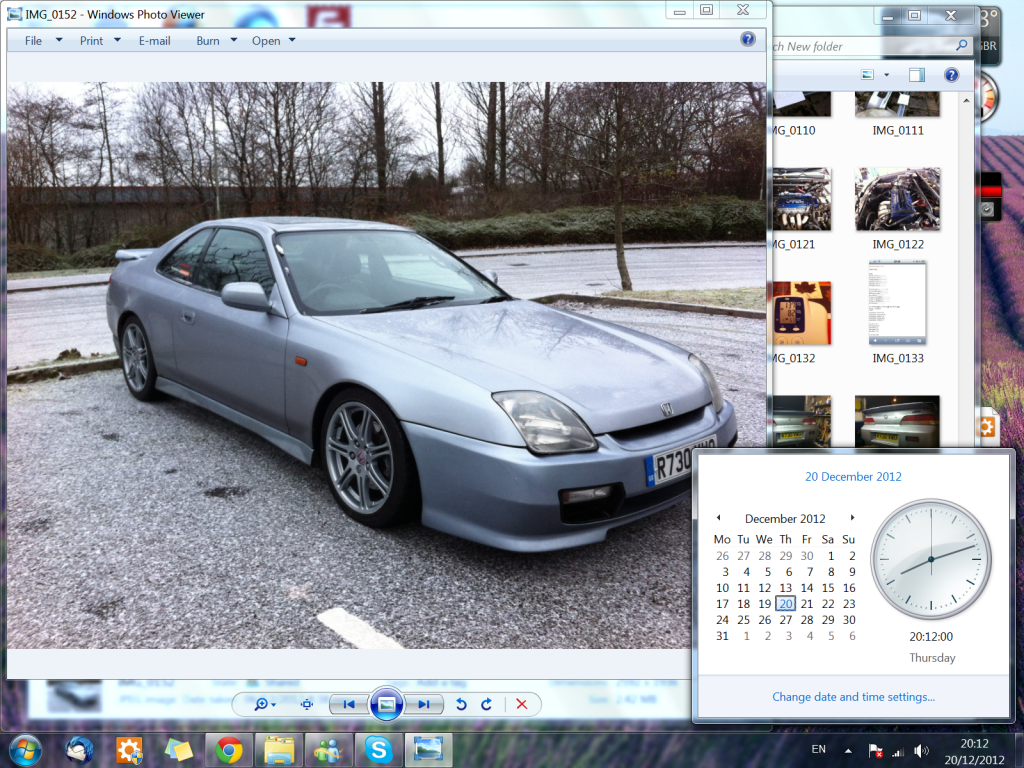Click the December 2012 month header

785,519
